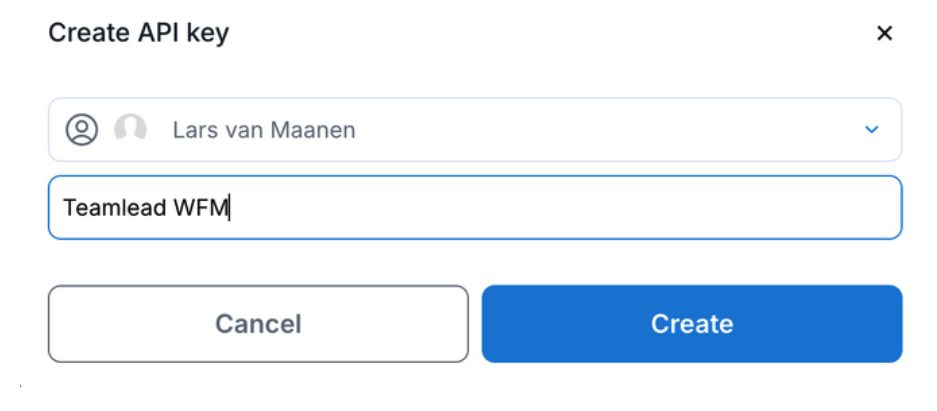Click the user circle icon
The width and height of the screenshot is (937, 411).
[x=82, y=129]
